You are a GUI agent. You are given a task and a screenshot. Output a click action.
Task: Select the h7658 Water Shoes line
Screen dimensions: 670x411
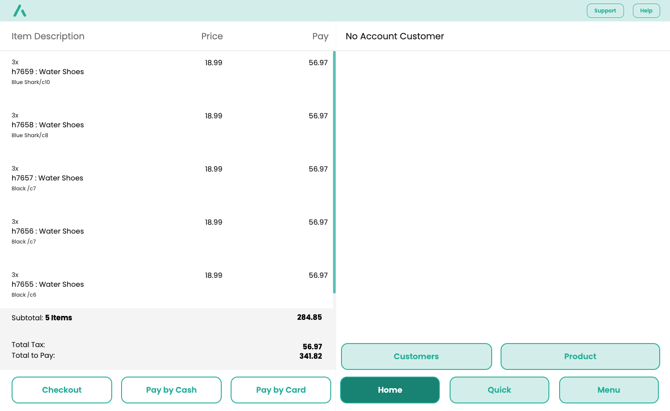click(48, 125)
